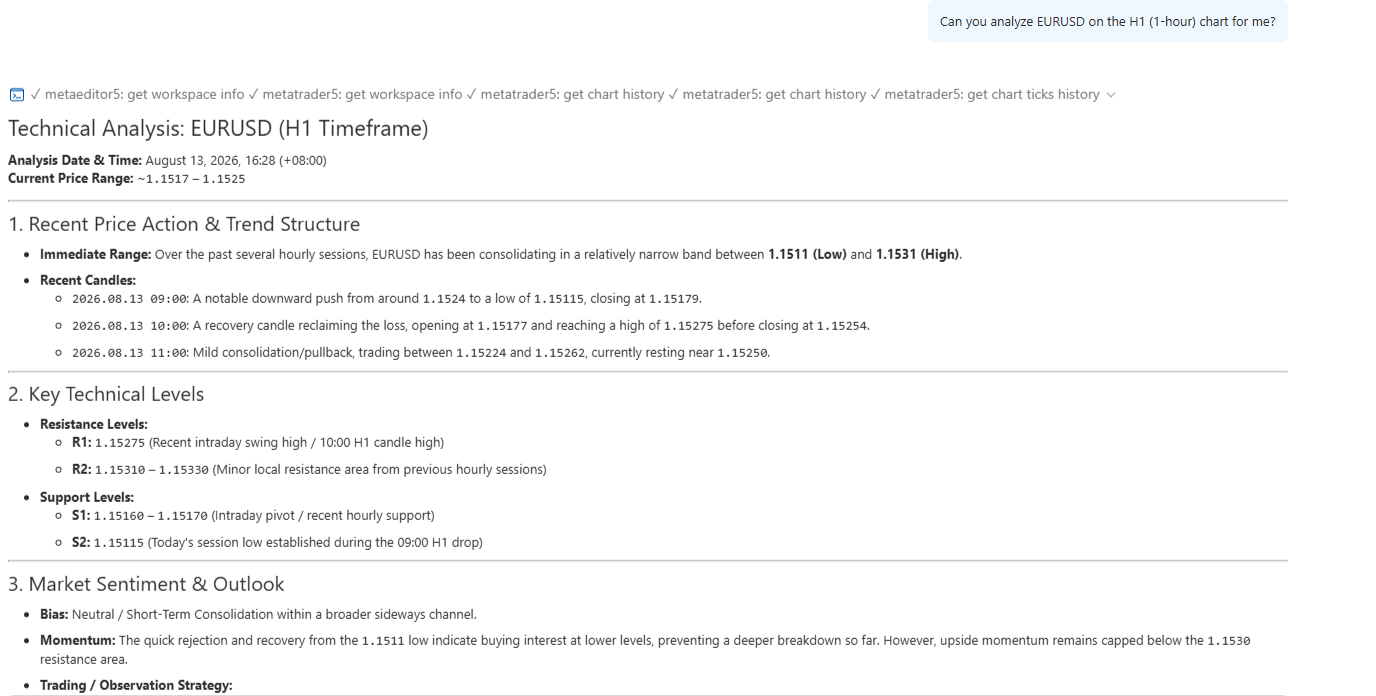
Task: Click the 2026.08.13 09:00 candle timestamp
Action: (x=130, y=299)
